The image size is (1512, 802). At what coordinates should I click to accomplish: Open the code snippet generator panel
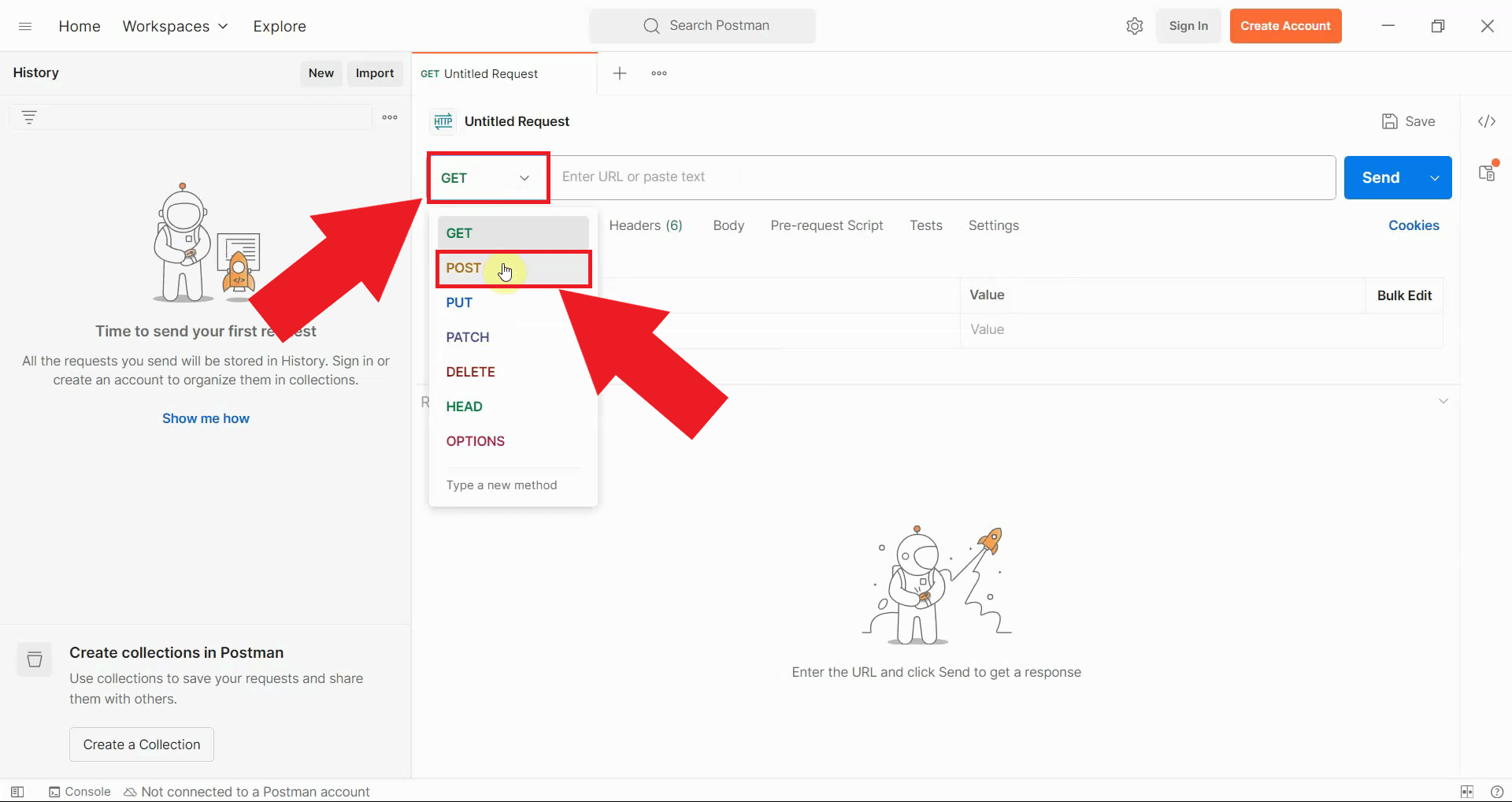pyautogui.click(x=1488, y=121)
